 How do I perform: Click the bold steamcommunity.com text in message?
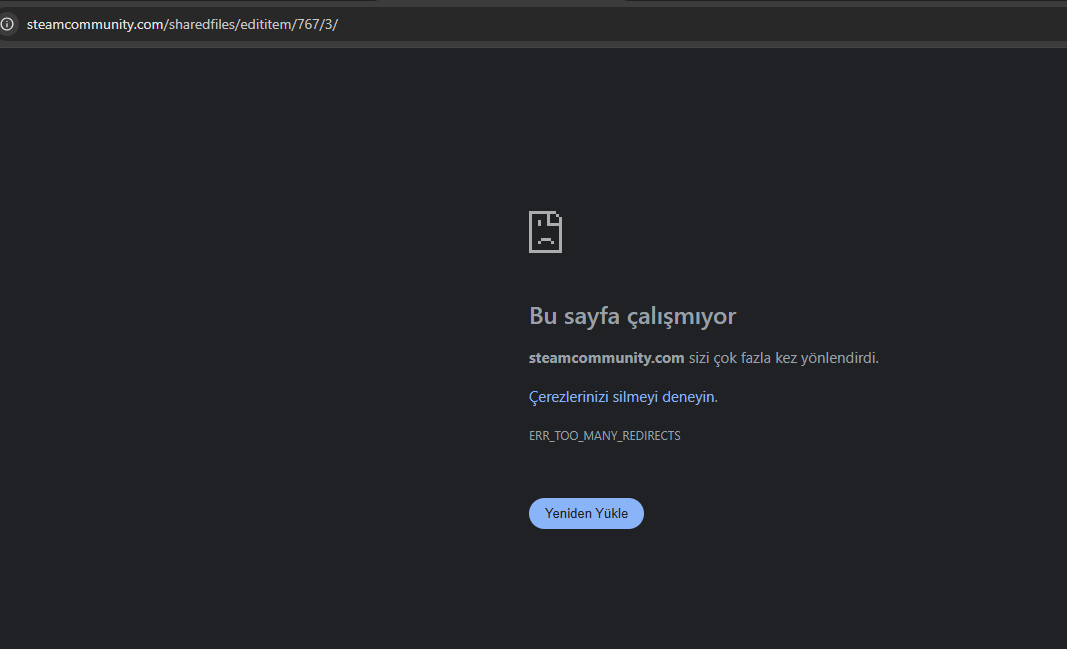[606, 358]
